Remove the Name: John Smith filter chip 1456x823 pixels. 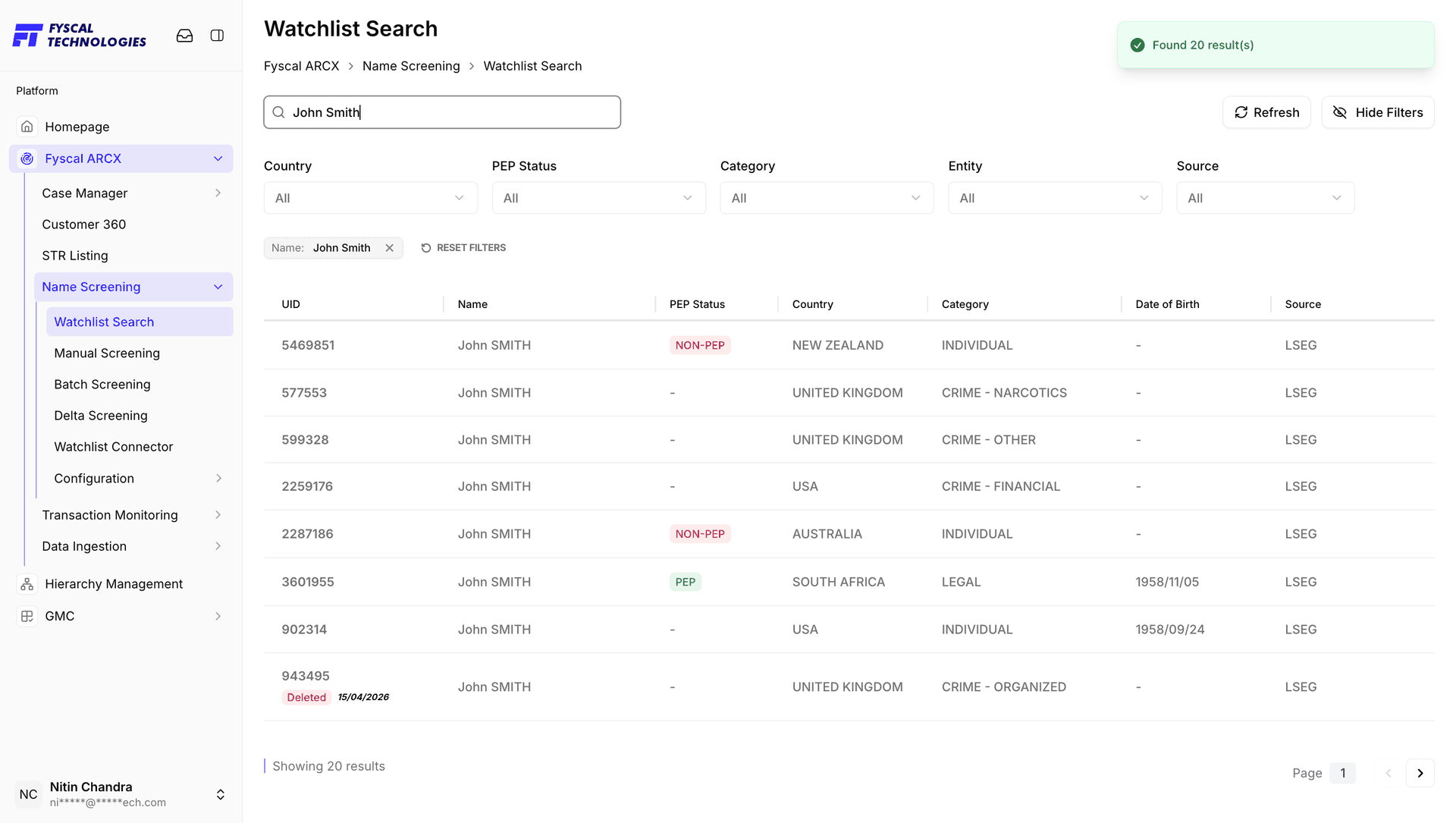pyautogui.click(x=389, y=248)
